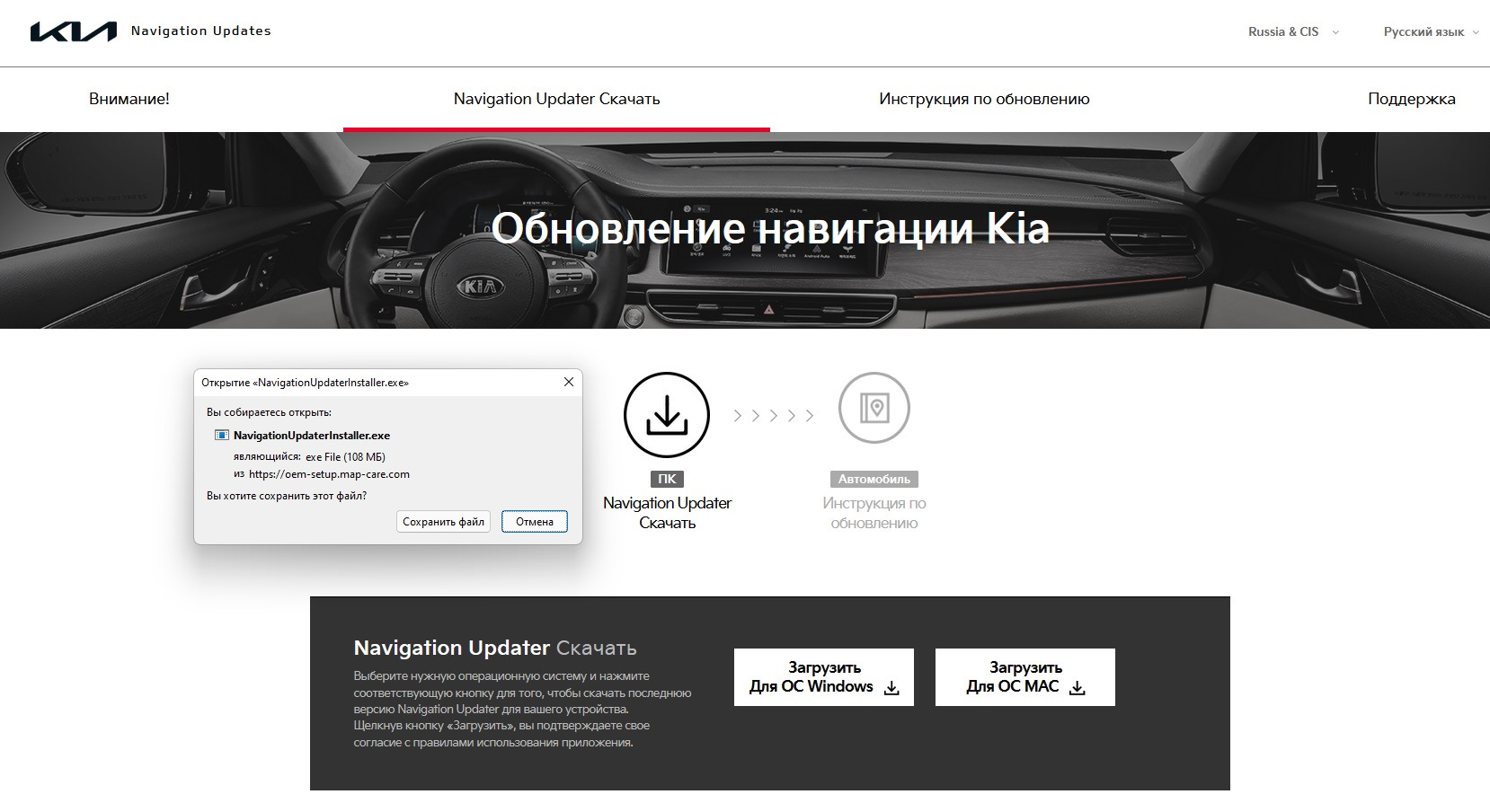Click the dark Navigation Updater Скачать section heading

pyautogui.click(x=495, y=648)
